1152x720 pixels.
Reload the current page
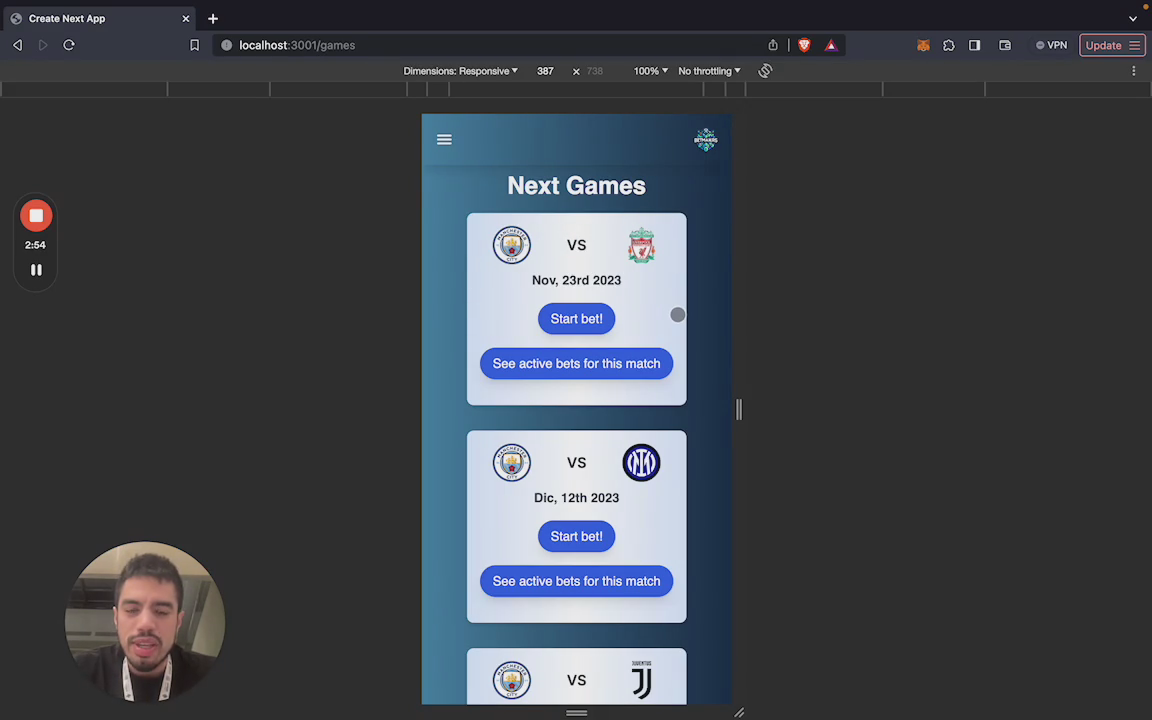pos(69,46)
